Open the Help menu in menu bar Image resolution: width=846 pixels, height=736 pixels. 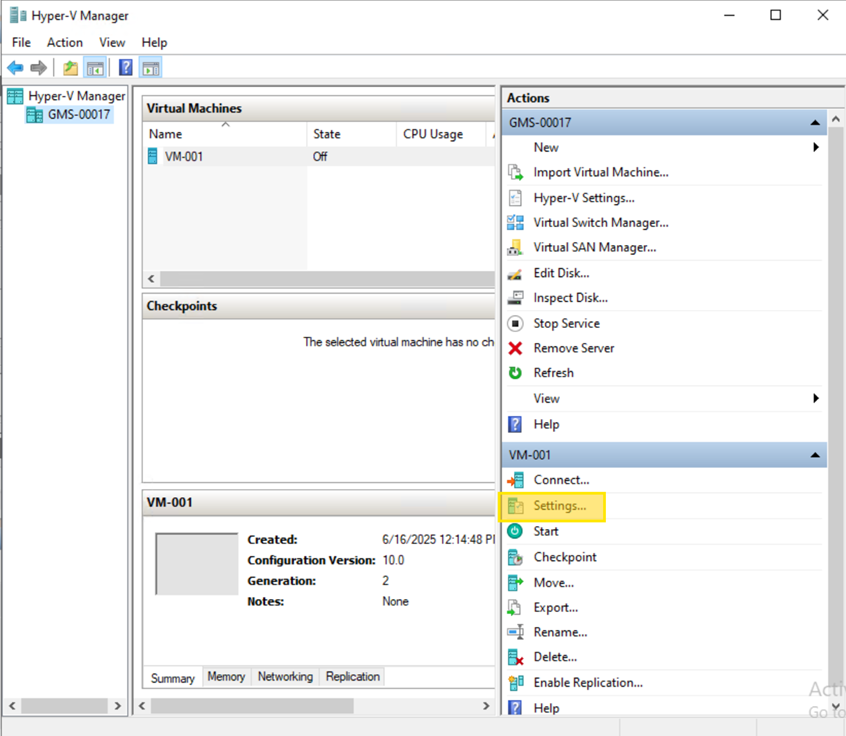coord(154,42)
